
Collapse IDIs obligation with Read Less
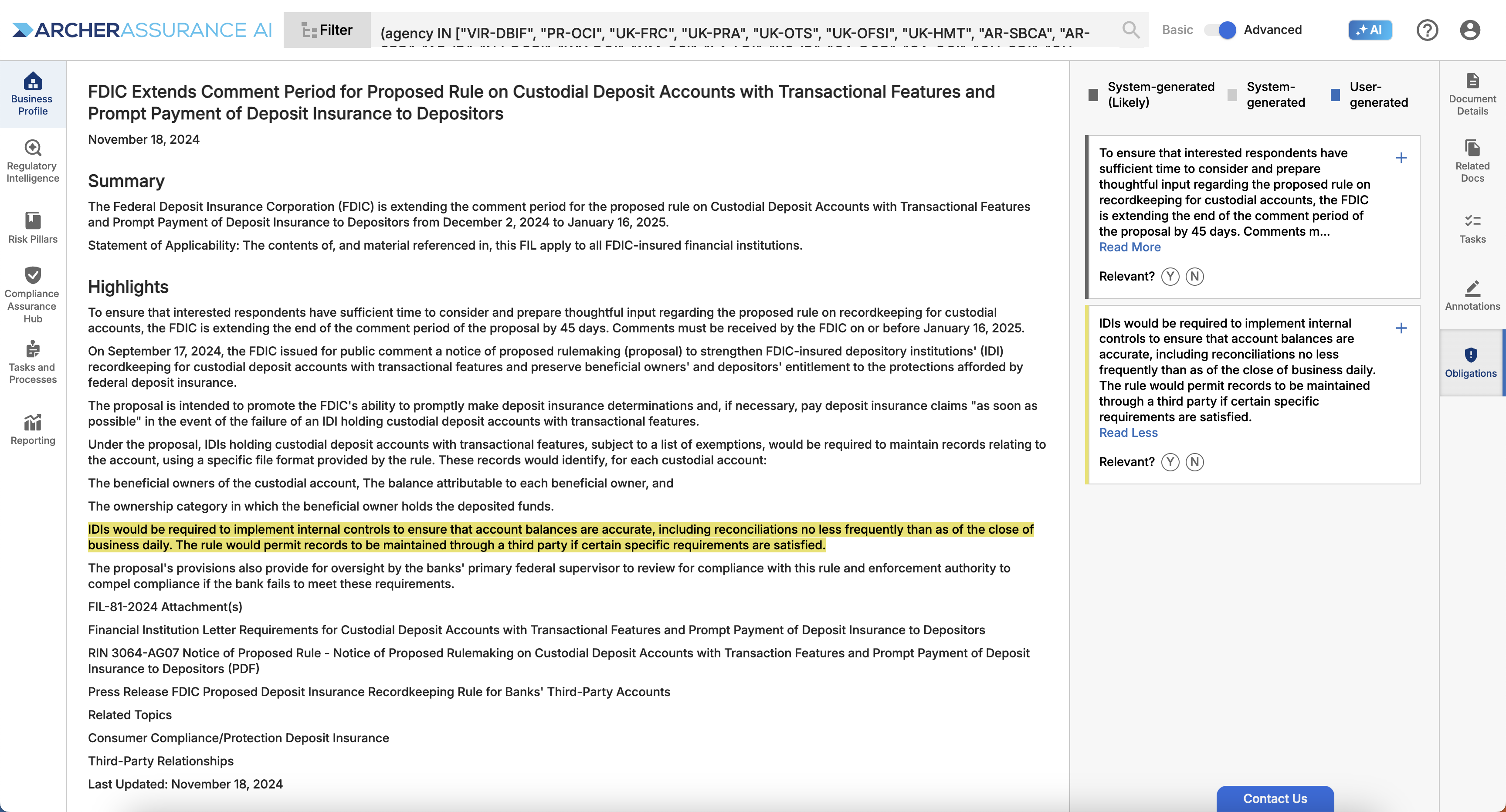tap(1128, 433)
